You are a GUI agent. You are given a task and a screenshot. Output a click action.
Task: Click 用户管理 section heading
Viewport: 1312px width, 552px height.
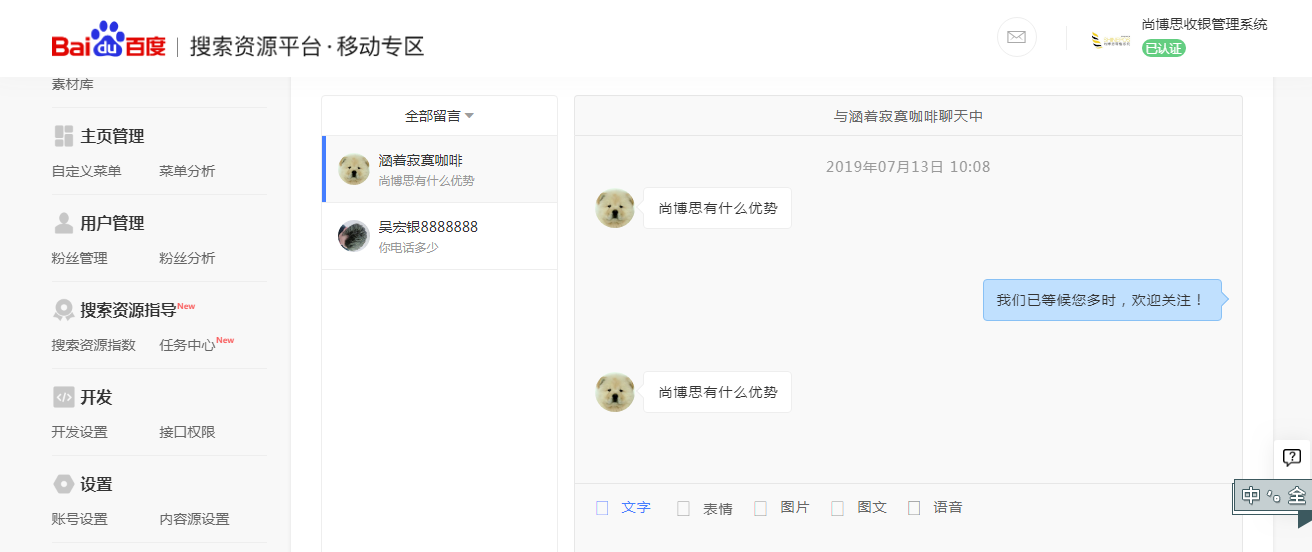point(112,223)
